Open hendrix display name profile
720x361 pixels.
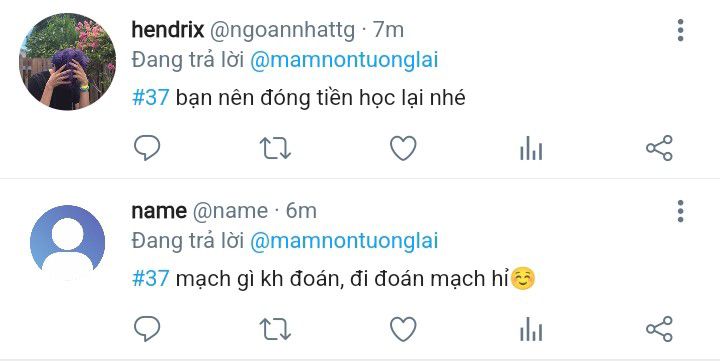pos(168,30)
